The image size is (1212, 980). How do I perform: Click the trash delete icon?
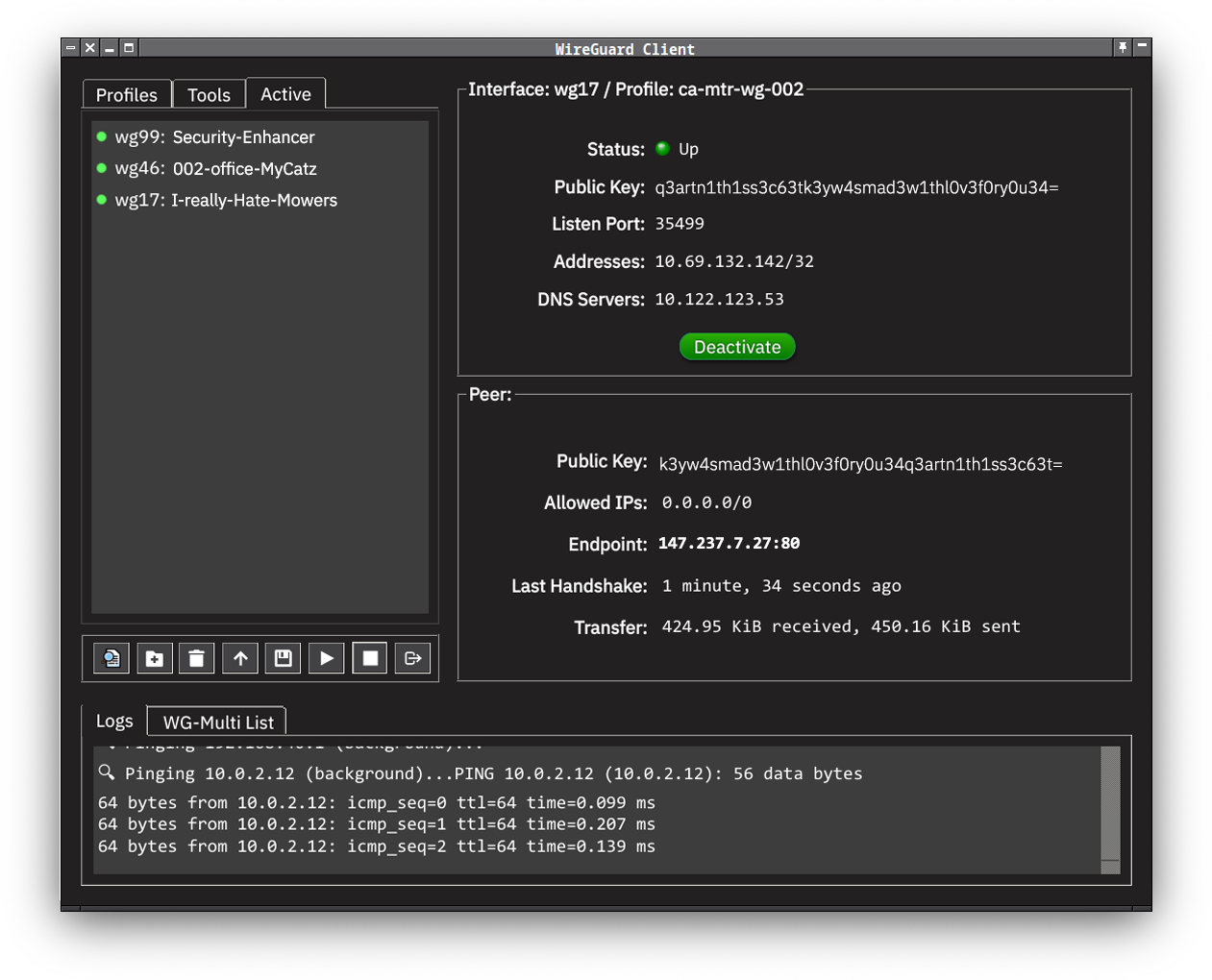197,658
